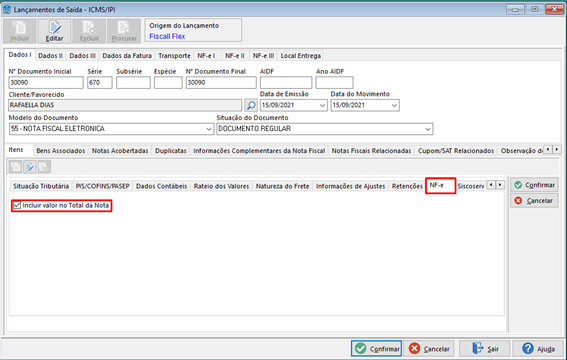Click the Ano AIDF field
The height and width of the screenshot is (360, 567).
tap(334, 82)
